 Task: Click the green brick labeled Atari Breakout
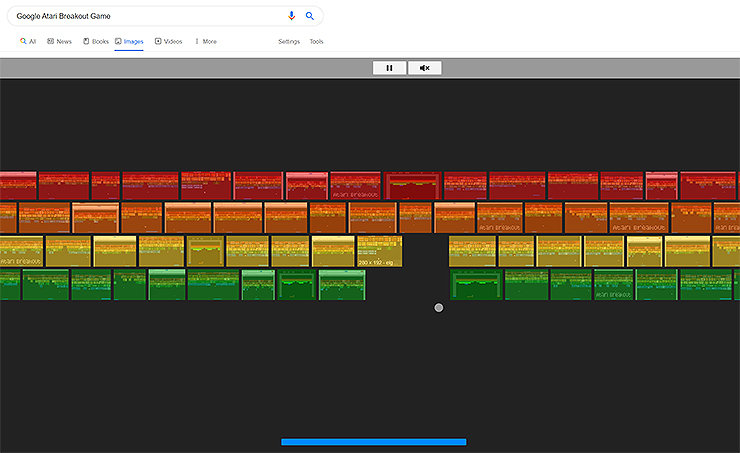tap(614, 285)
